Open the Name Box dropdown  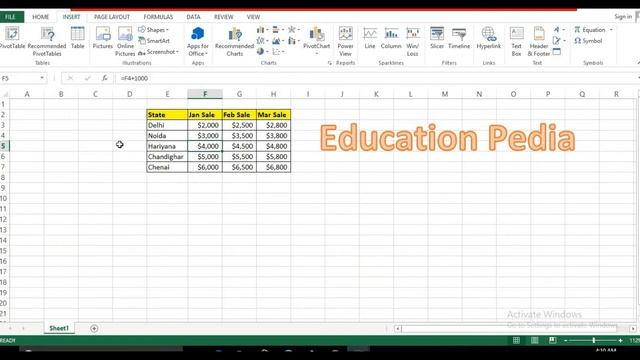[42, 78]
